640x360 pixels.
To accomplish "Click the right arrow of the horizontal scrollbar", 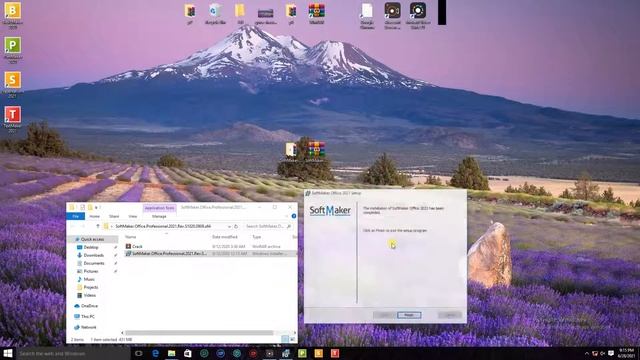I will 295,333.
